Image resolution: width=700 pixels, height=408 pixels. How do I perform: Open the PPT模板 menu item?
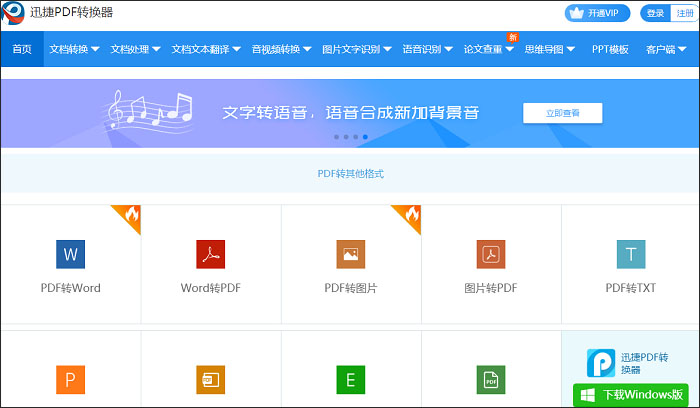pyautogui.click(x=610, y=49)
